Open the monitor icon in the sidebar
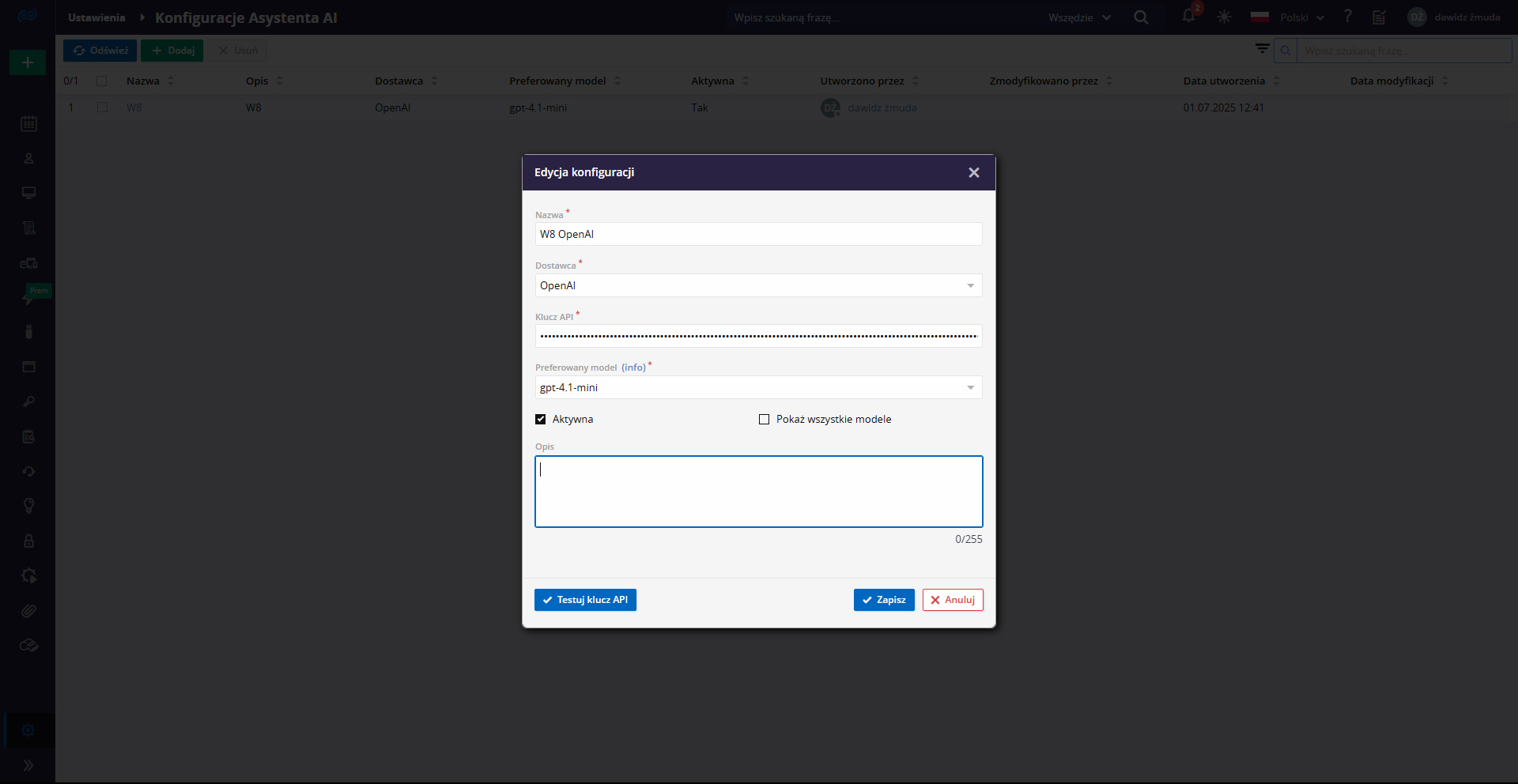This screenshot has width=1518, height=784. [28, 193]
